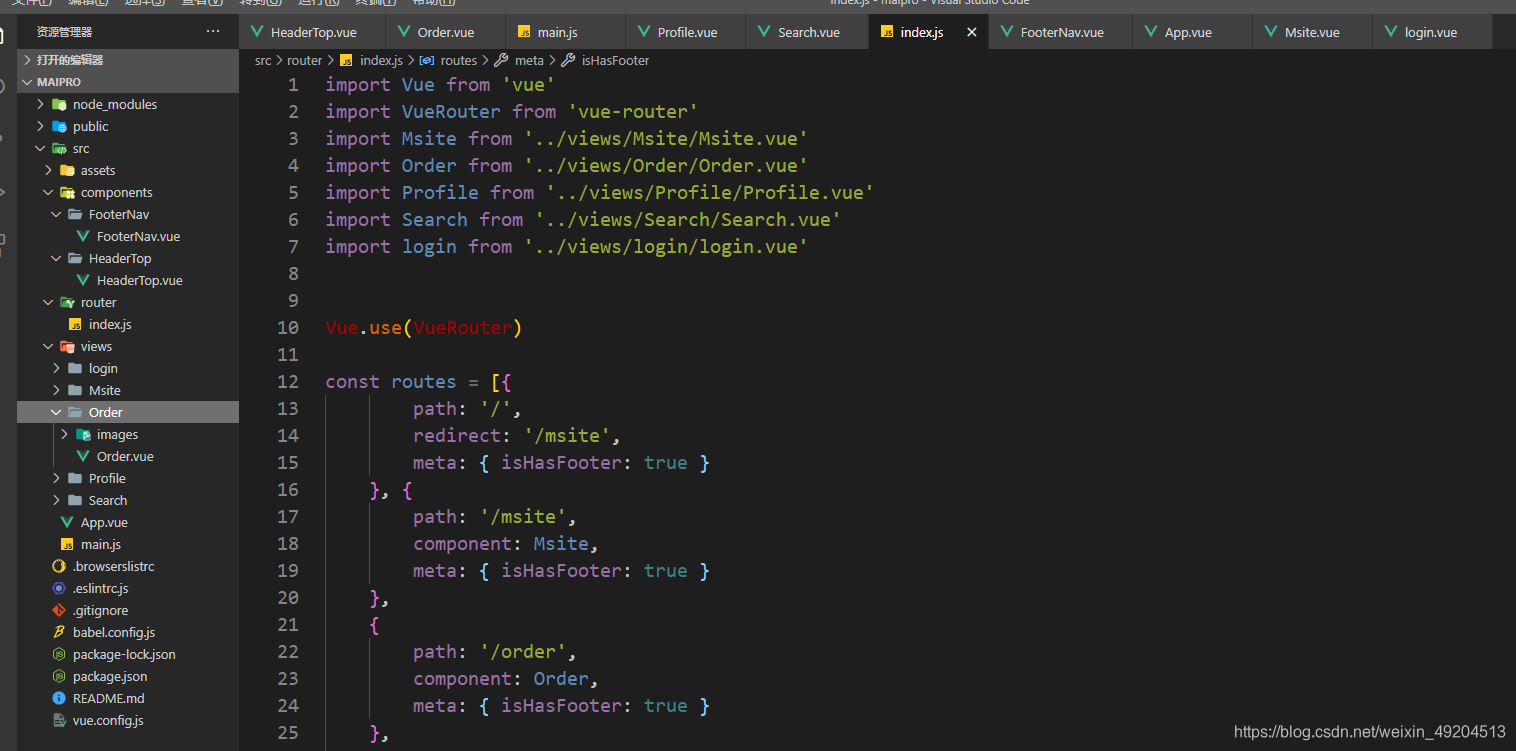Click the .browserslistrc file icon
Screen dimensions: 1516x751
(60, 566)
